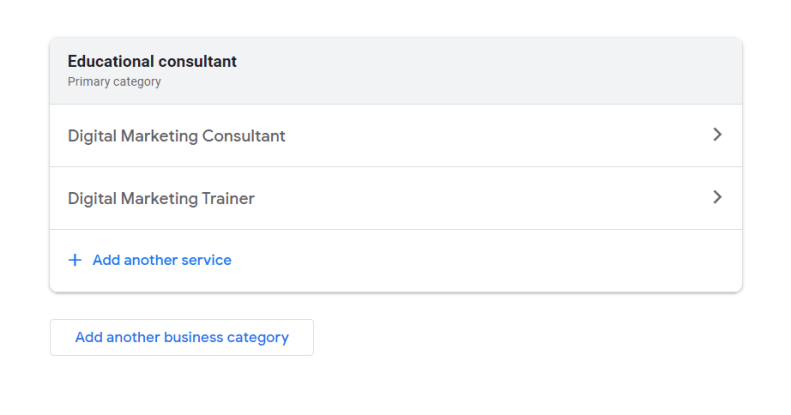Hit the blue plus sign in the services card
791x415 pixels.
pos(74,260)
